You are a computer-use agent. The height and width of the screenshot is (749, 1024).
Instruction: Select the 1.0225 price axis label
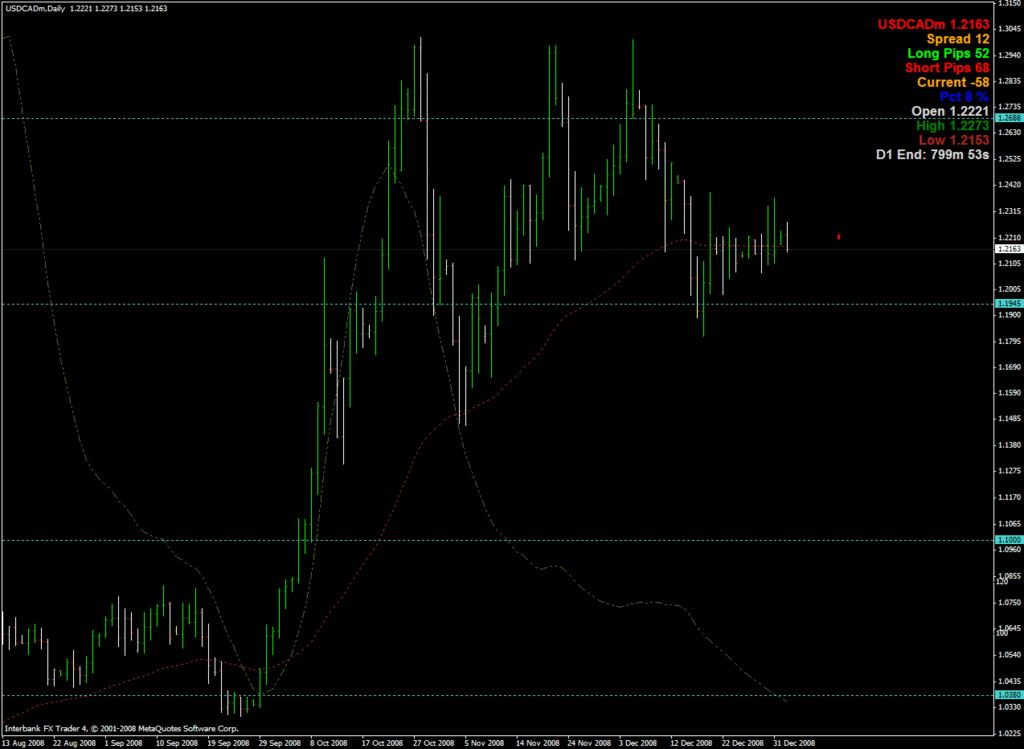point(1009,733)
